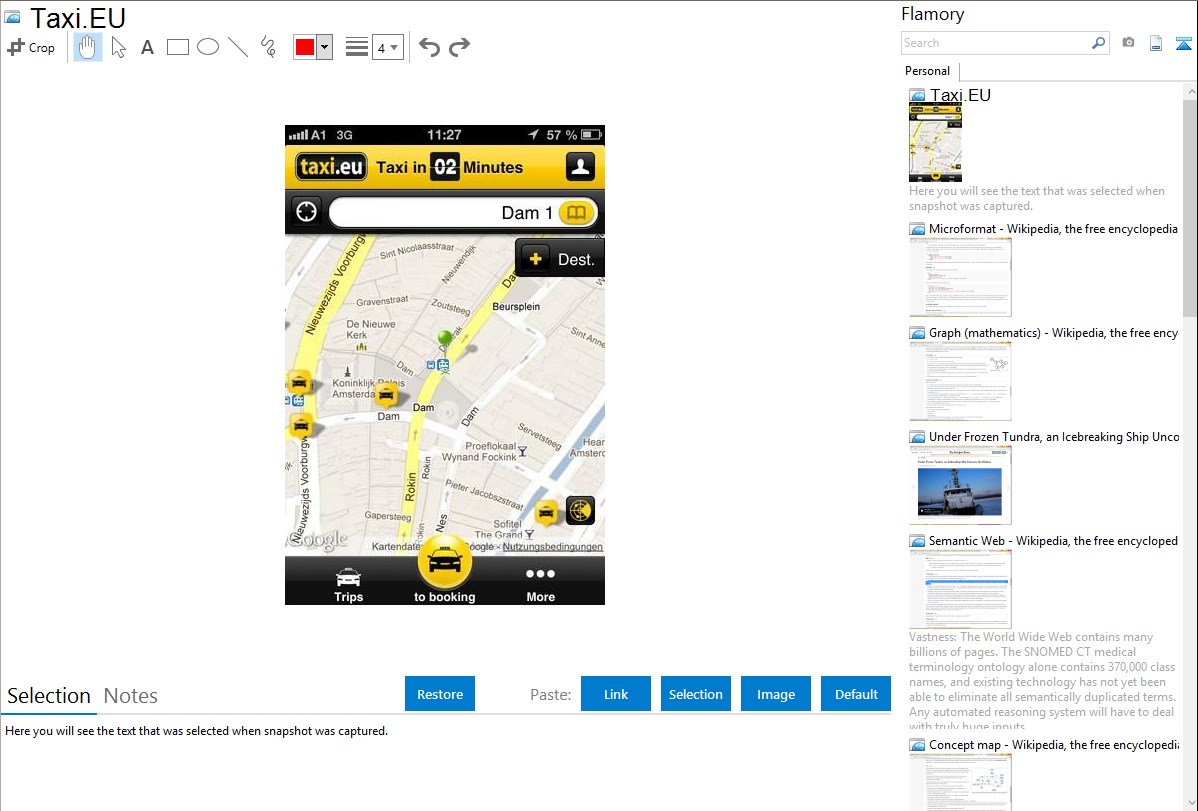Select the arrow pointer tool

click(118, 47)
